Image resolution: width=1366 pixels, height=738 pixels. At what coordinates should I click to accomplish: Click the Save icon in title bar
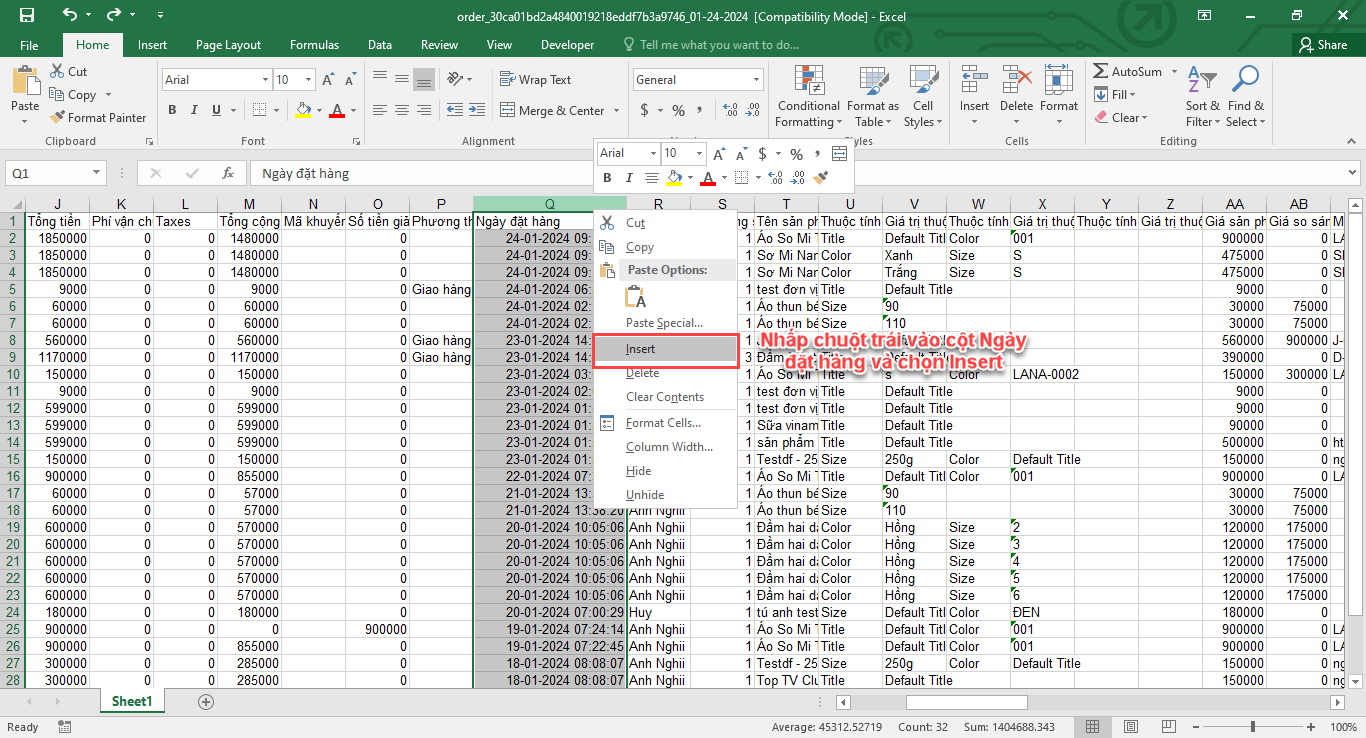tap(27, 16)
